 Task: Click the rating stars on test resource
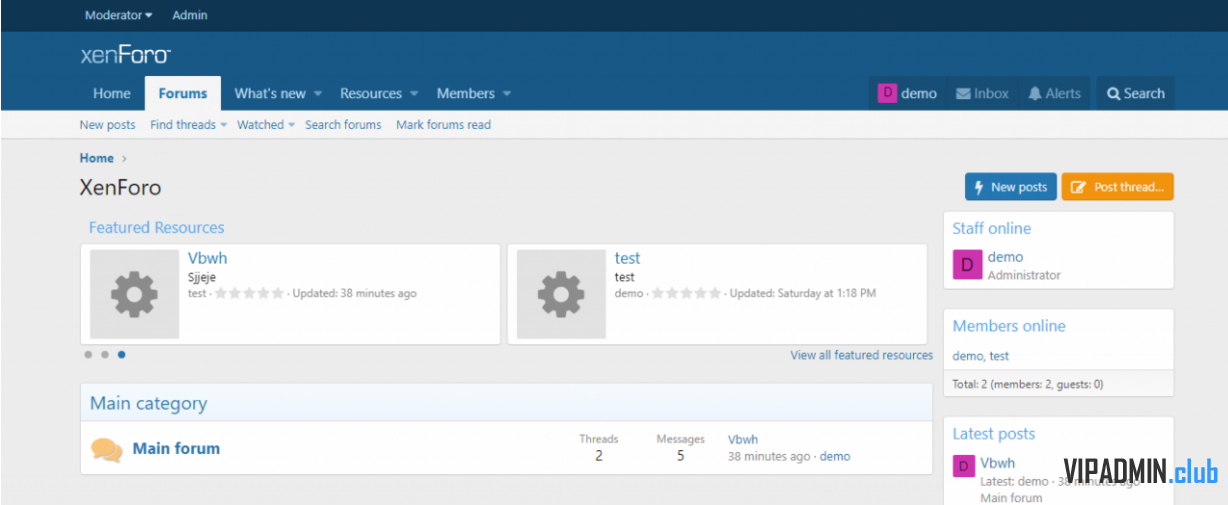686,294
